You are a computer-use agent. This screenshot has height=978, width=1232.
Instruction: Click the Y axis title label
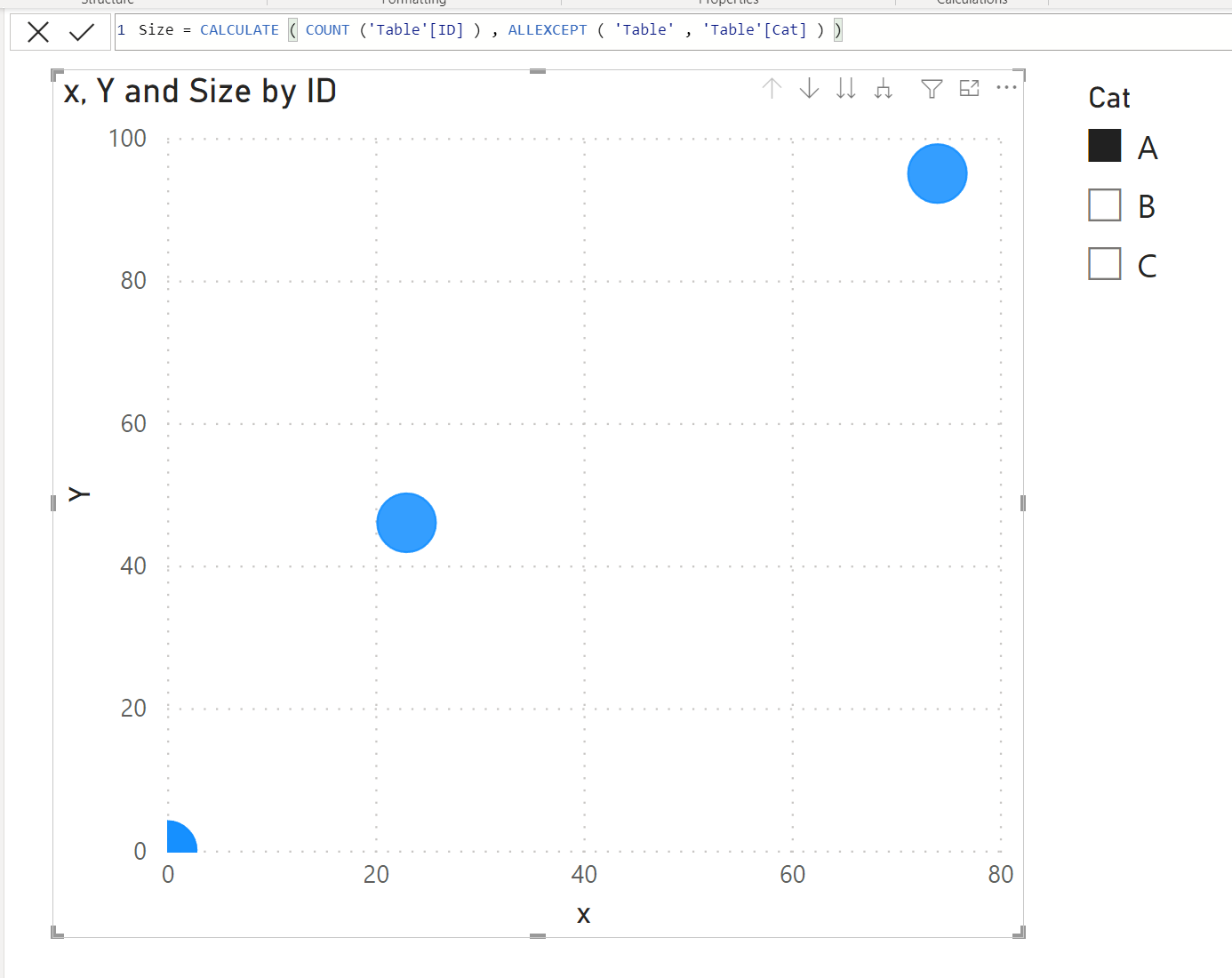pos(79,494)
